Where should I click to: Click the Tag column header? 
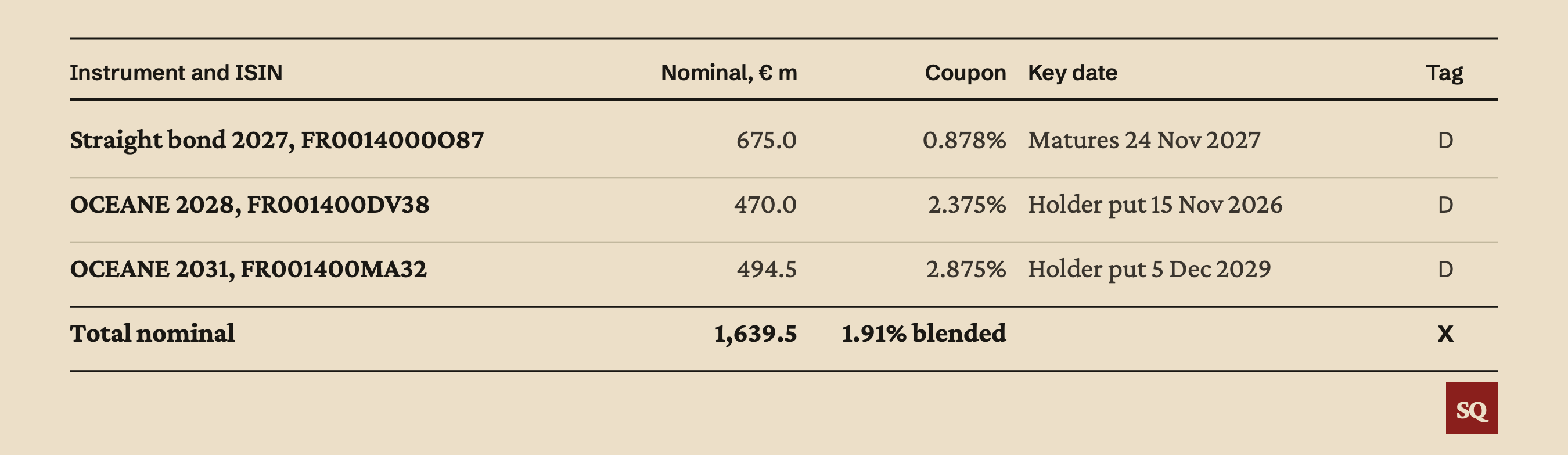tap(1444, 73)
